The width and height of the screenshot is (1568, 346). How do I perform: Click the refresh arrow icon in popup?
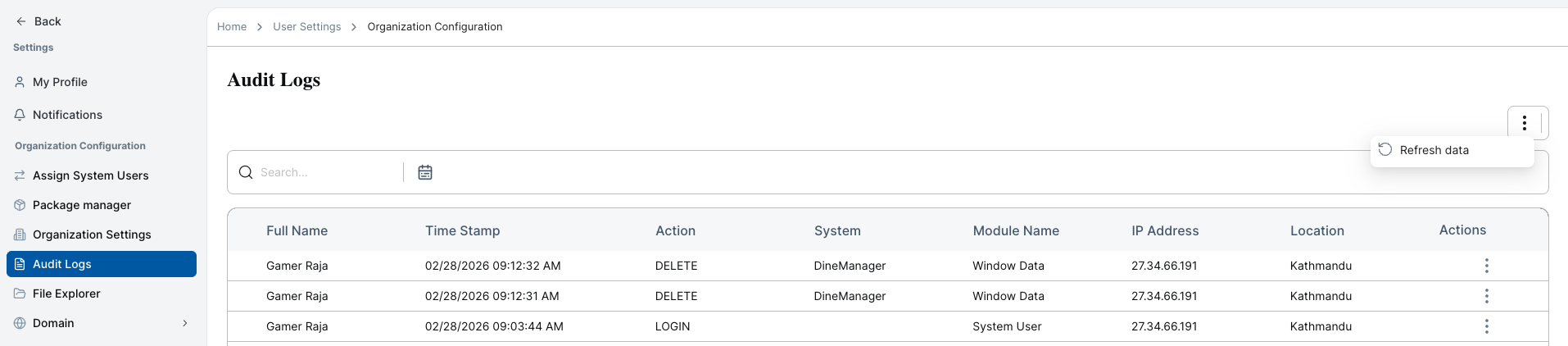(1385, 149)
